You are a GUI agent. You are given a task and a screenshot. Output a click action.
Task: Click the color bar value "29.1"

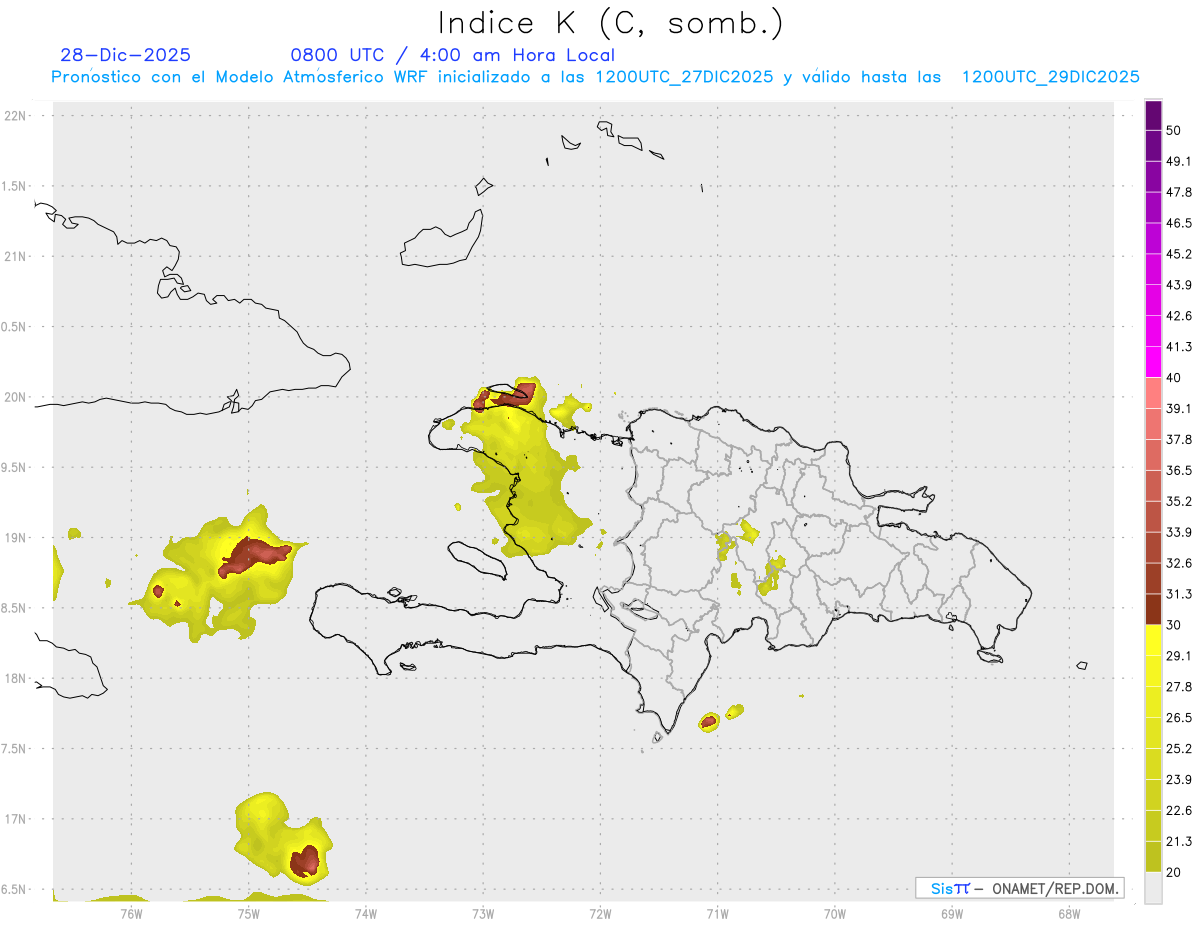coord(1179,656)
